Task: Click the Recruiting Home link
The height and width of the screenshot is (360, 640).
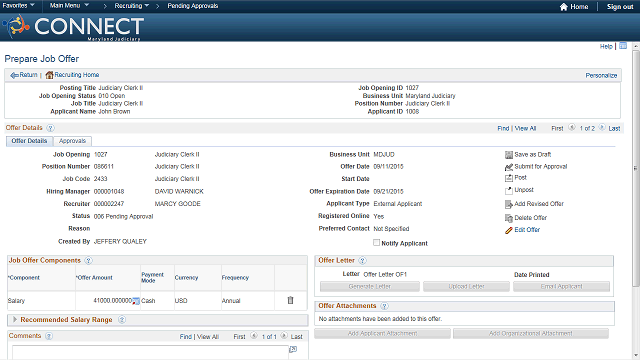Action: [x=77, y=75]
